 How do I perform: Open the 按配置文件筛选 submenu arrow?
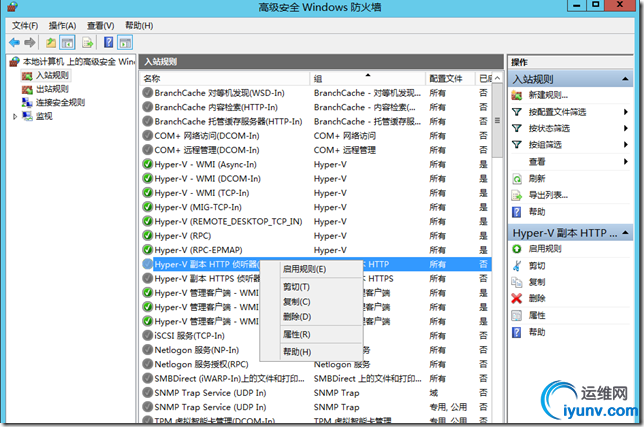coord(626,112)
